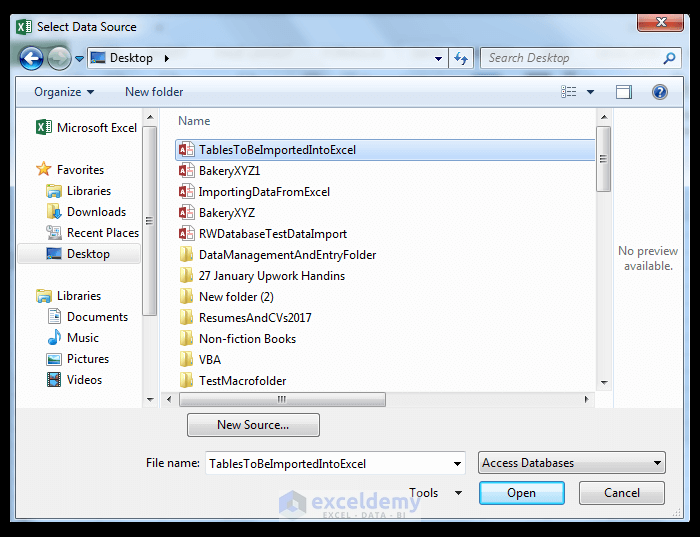Image resolution: width=700 pixels, height=537 pixels.
Task: Click into the Search Desktop field
Action: (580, 58)
